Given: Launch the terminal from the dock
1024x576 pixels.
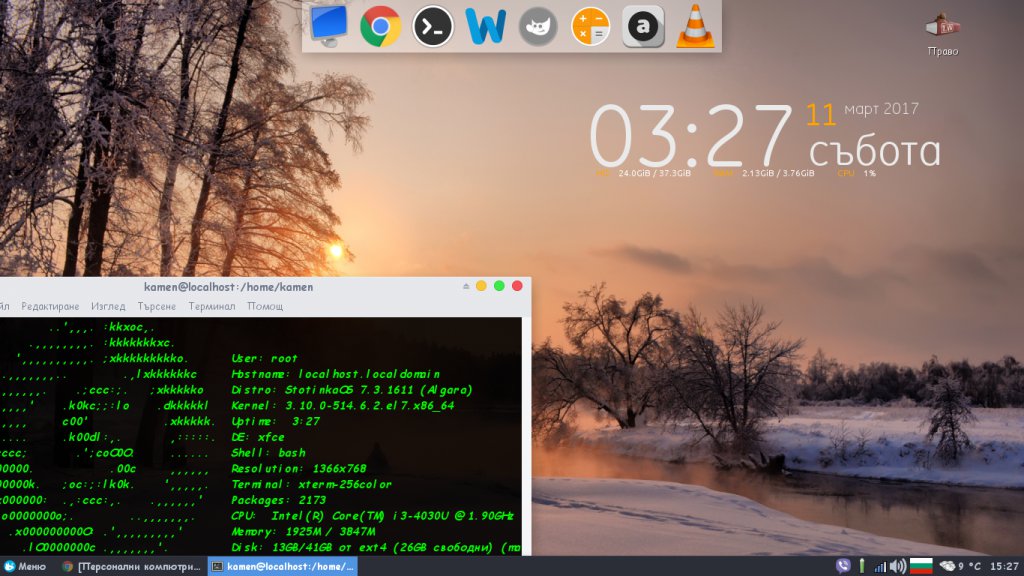Looking at the screenshot, I should pyautogui.click(x=433, y=26).
